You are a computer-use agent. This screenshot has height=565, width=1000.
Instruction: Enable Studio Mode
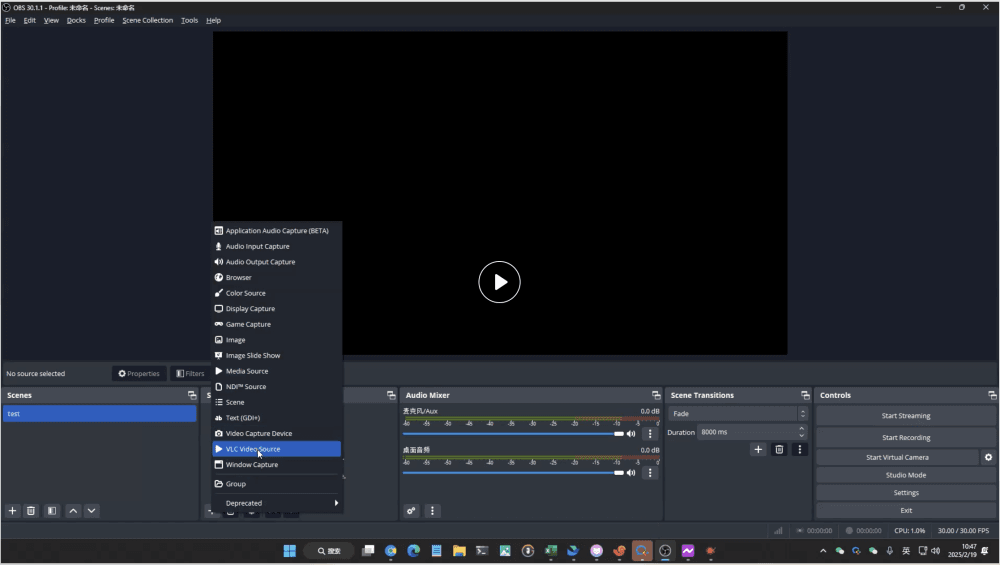[x=906, y=475]
